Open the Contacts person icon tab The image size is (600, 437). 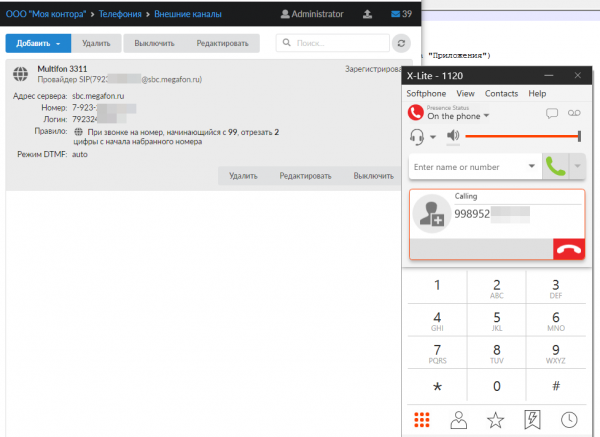click(458, 420)
